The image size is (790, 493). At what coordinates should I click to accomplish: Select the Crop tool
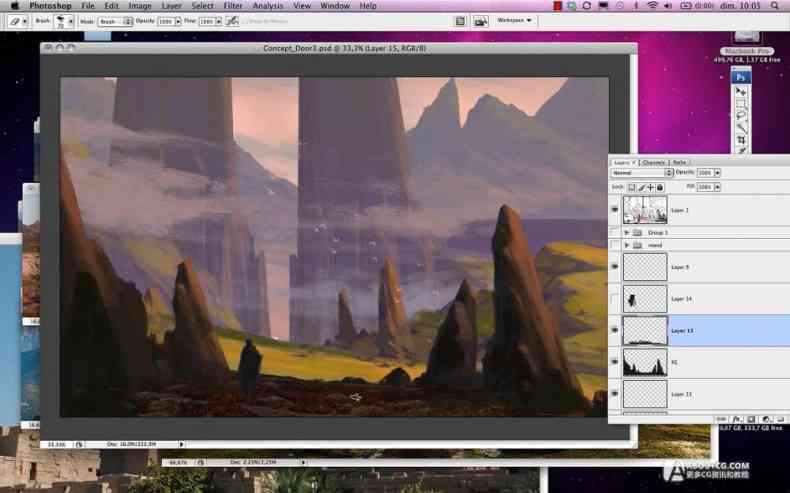[x=741, y=139]
